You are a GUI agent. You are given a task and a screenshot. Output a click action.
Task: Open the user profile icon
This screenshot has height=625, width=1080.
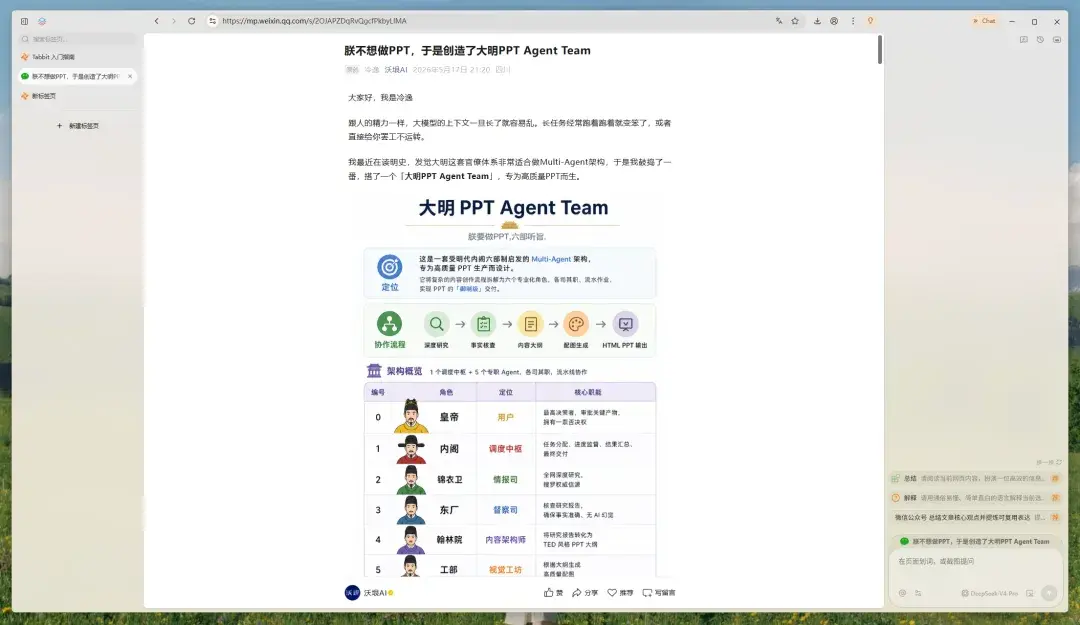tap(834, 21)
